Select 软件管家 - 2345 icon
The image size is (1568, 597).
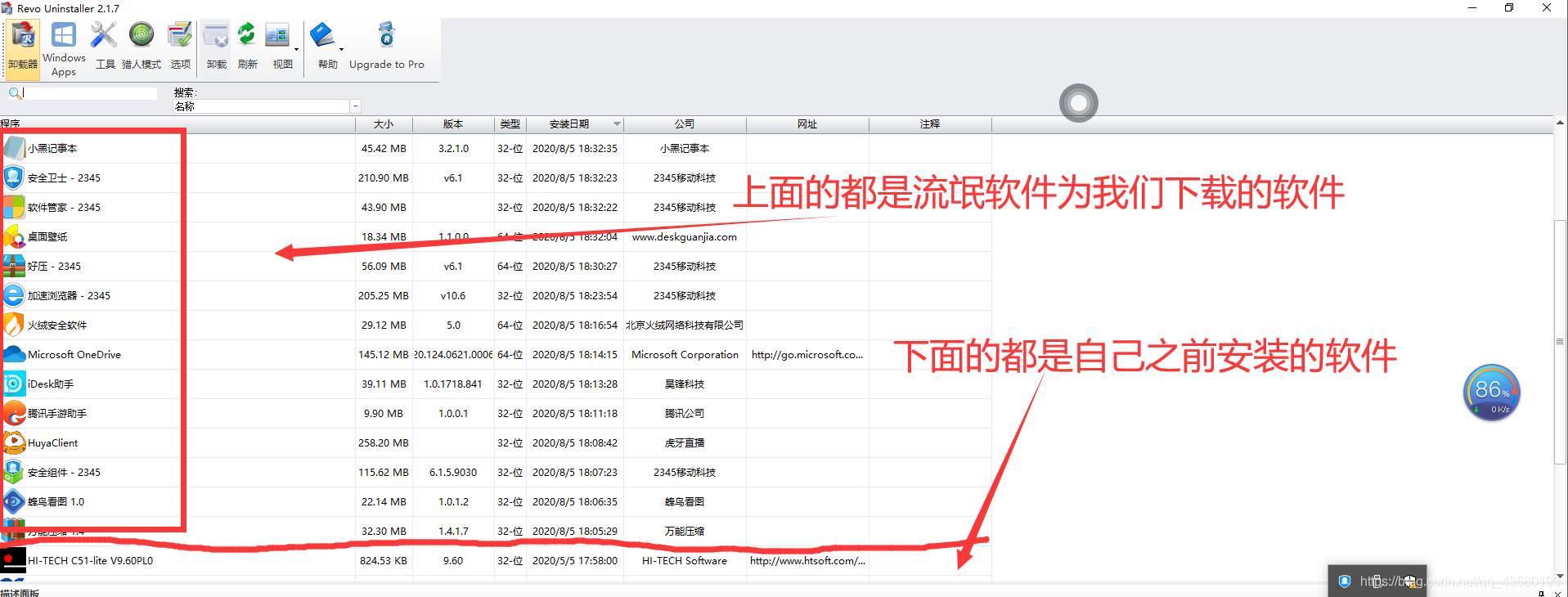(14, 208)
